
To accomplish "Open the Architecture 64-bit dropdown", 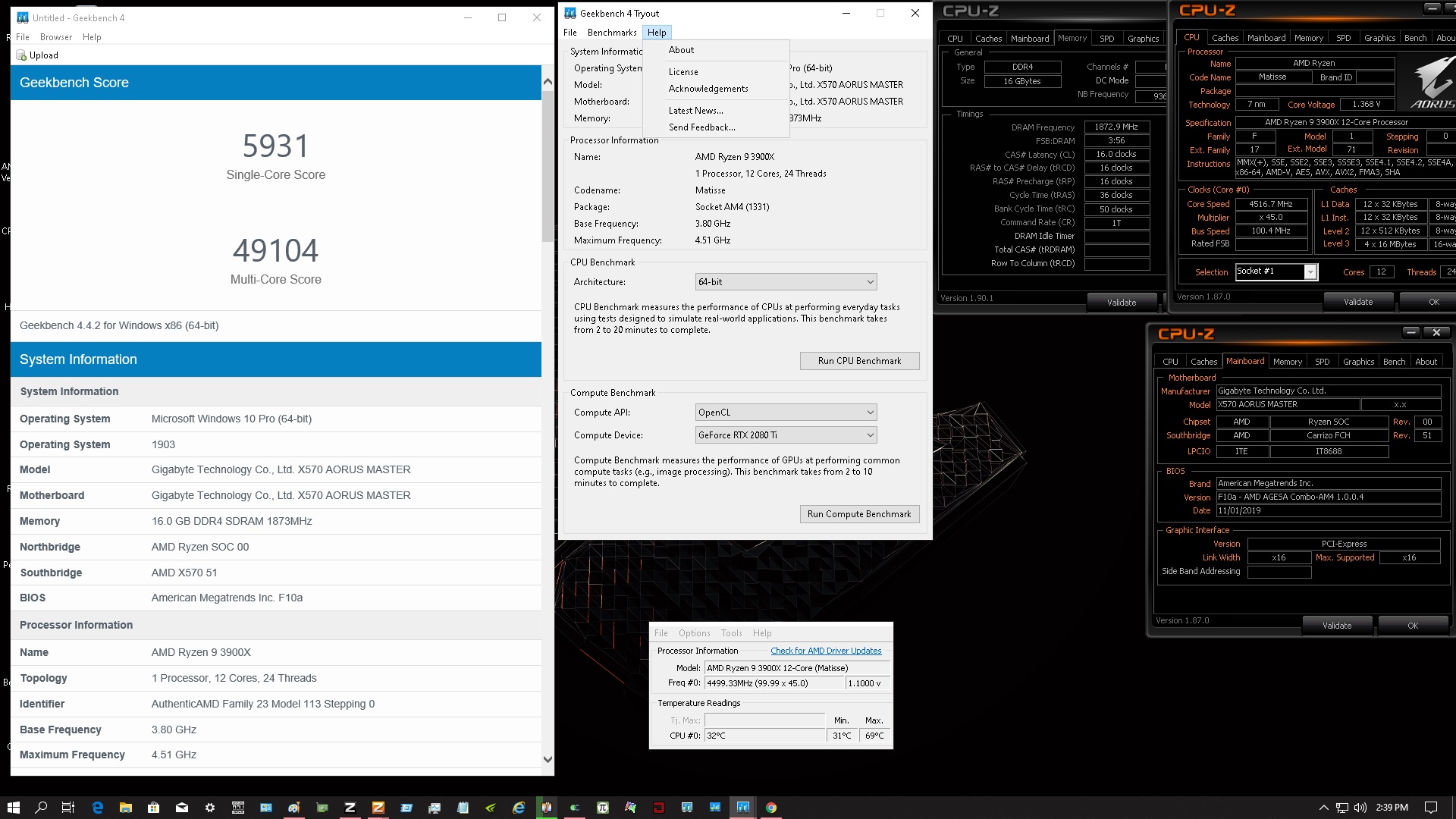I will [786, 282].
